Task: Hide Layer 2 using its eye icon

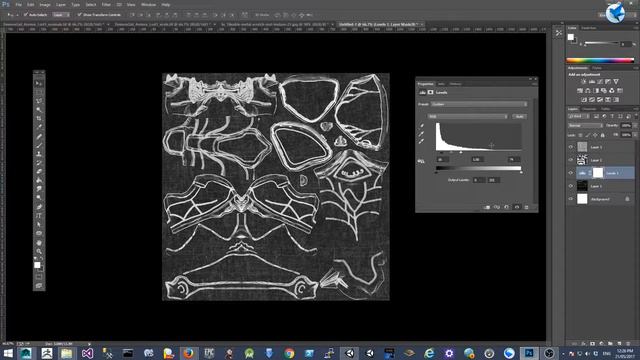Action: click(571, 160)
